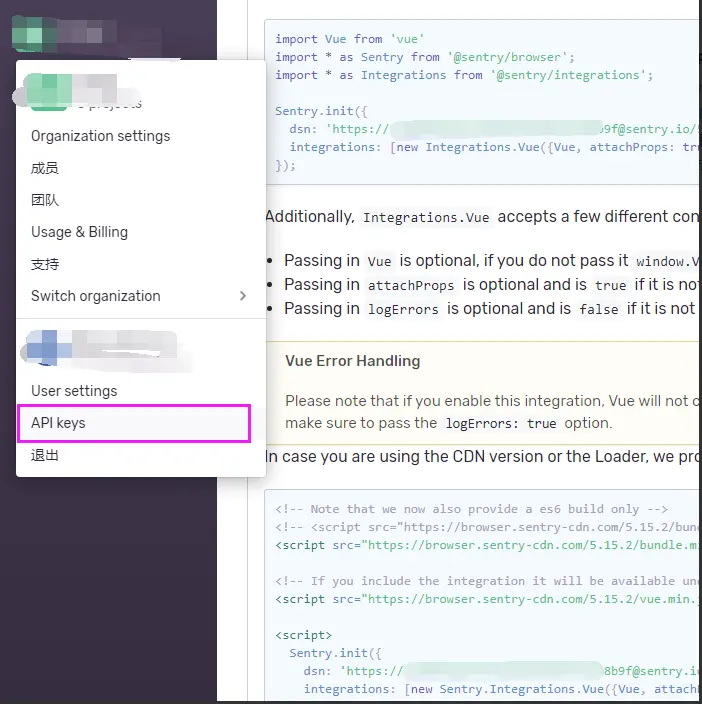
Task: Click the Vue Error Handling heading
Action: (353, 361)
